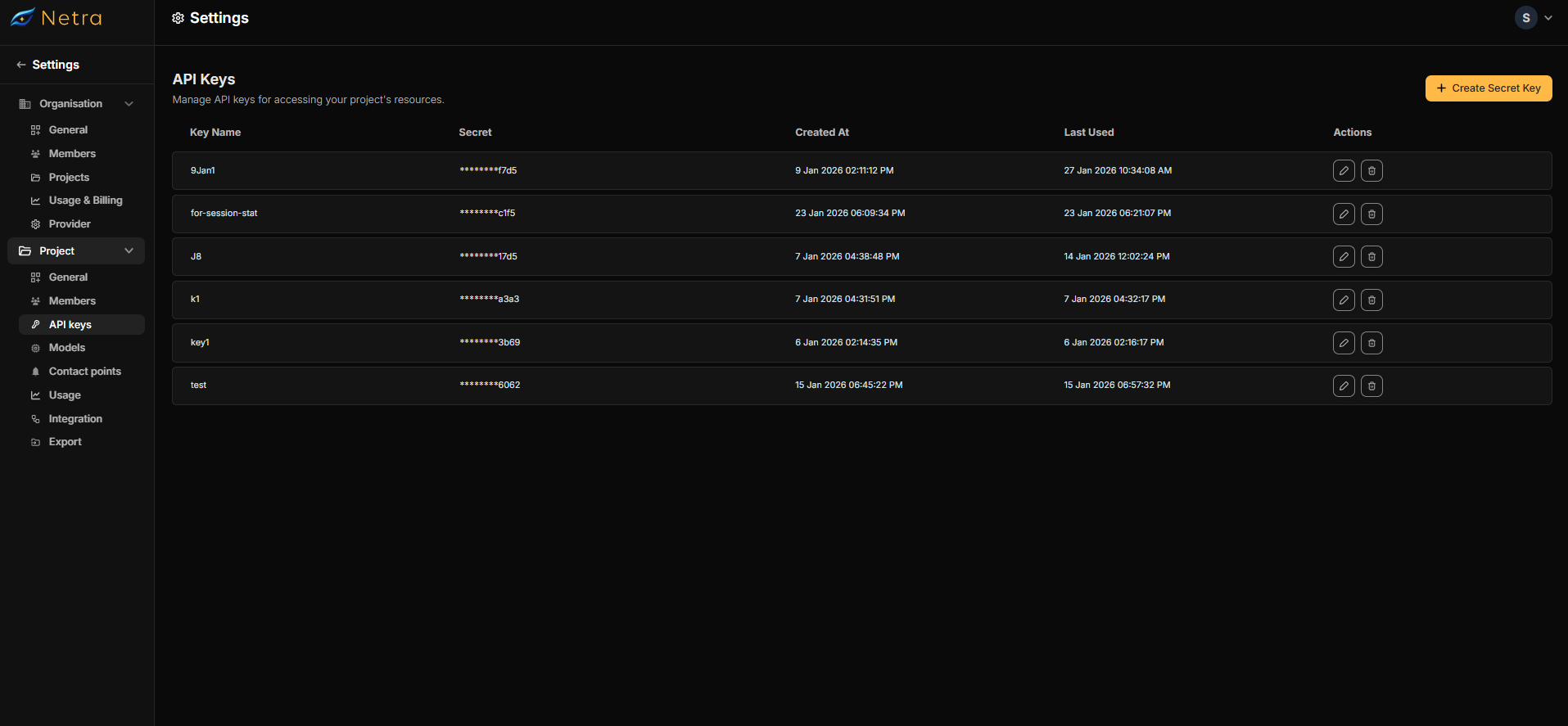Open the Export page

click(x=65, y=442)
